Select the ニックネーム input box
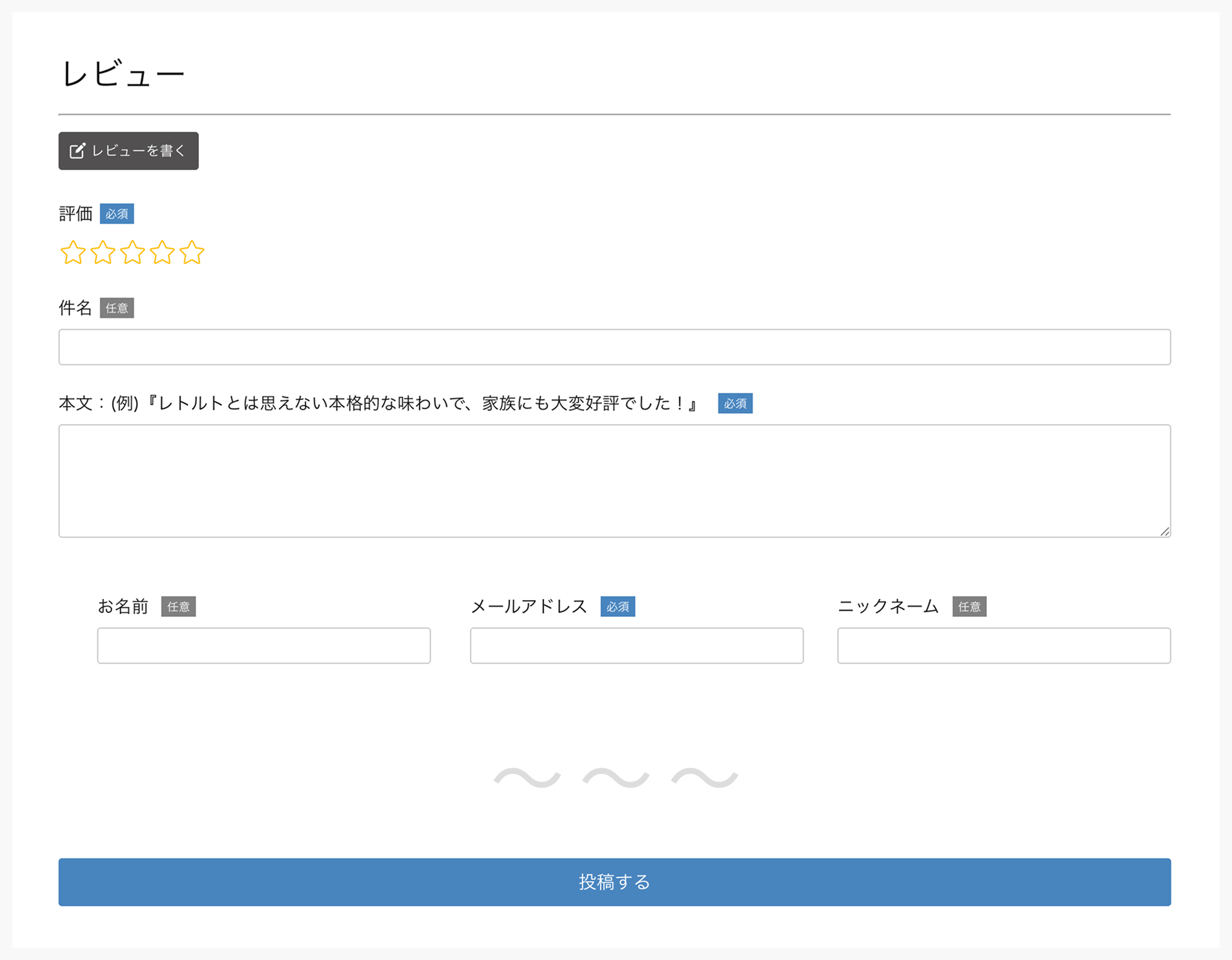 tap(1003, 645)
